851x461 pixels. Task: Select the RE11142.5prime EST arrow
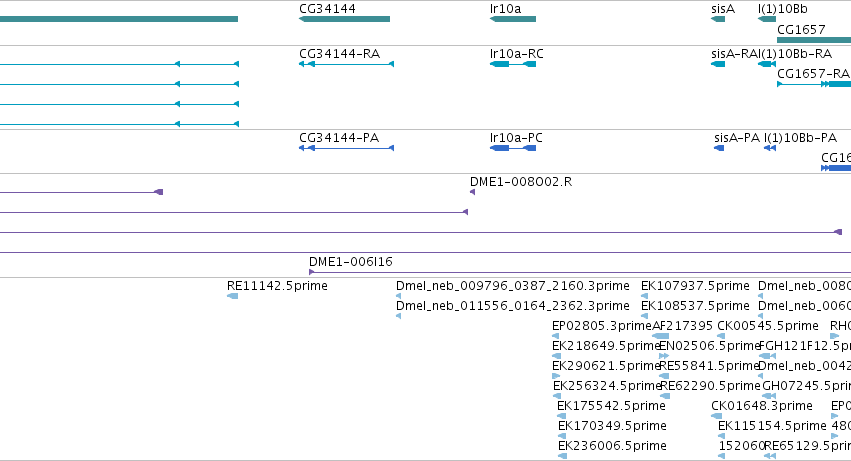pyautogui.click(x=232, y=296)
